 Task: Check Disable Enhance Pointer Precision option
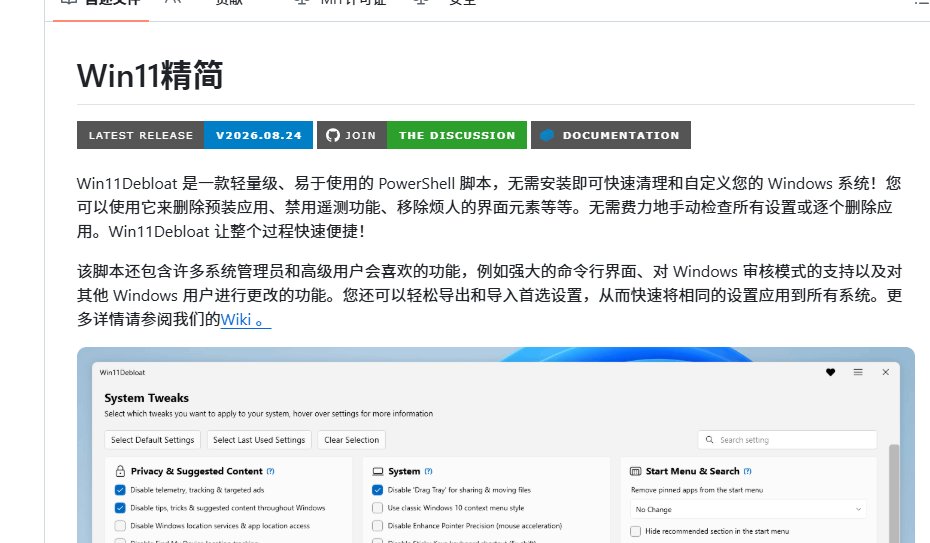coord(377,525)
